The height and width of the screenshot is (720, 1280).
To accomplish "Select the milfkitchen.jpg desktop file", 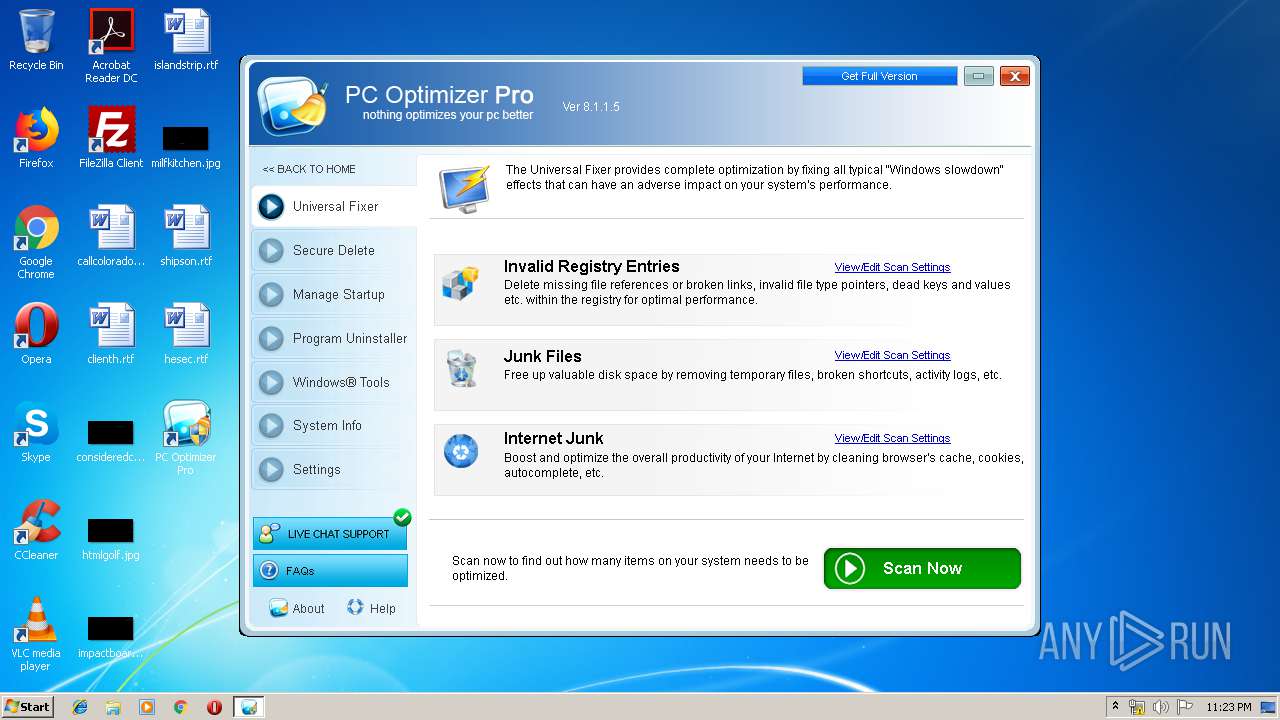I will point(186,146).
